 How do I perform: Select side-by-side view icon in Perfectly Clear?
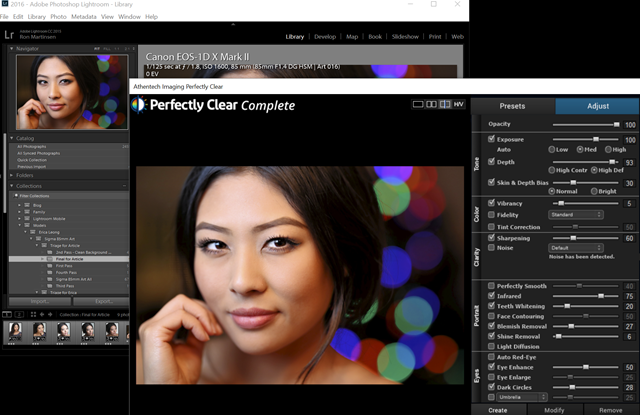[431, 104]
